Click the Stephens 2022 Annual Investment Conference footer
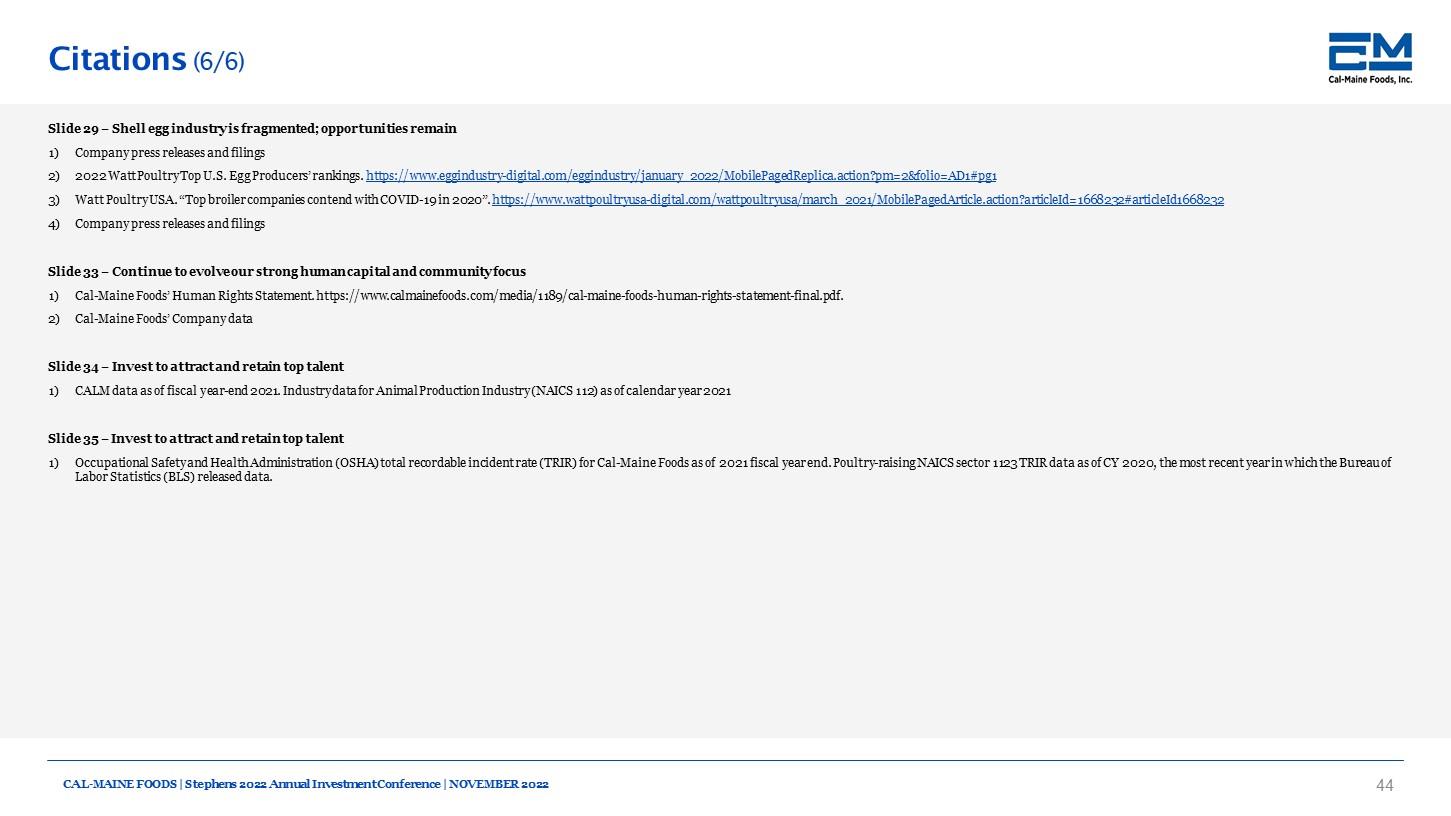The image size is (1451, 816). pos(306,784)
